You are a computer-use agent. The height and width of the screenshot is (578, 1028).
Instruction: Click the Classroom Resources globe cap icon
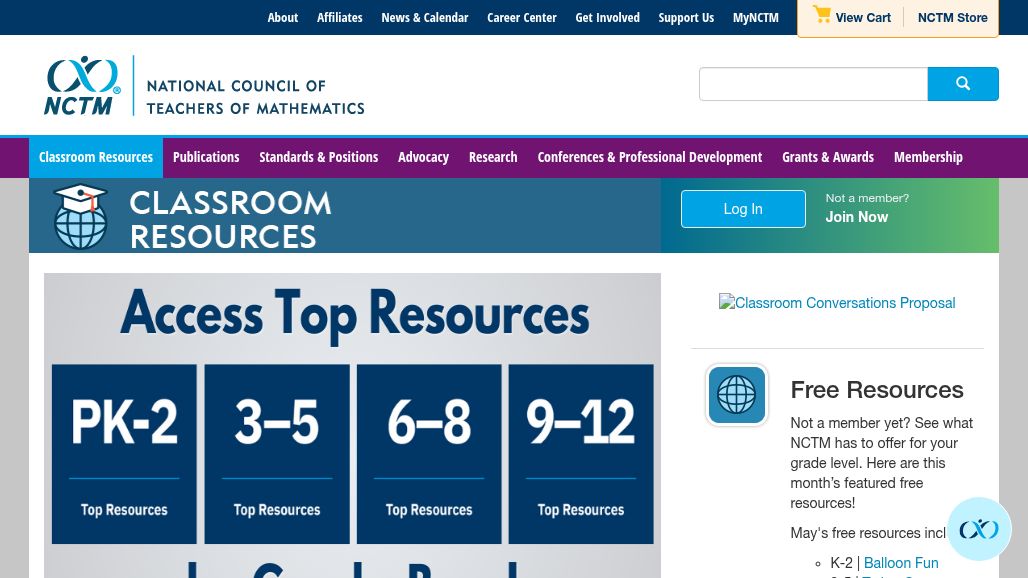point(81,216)
